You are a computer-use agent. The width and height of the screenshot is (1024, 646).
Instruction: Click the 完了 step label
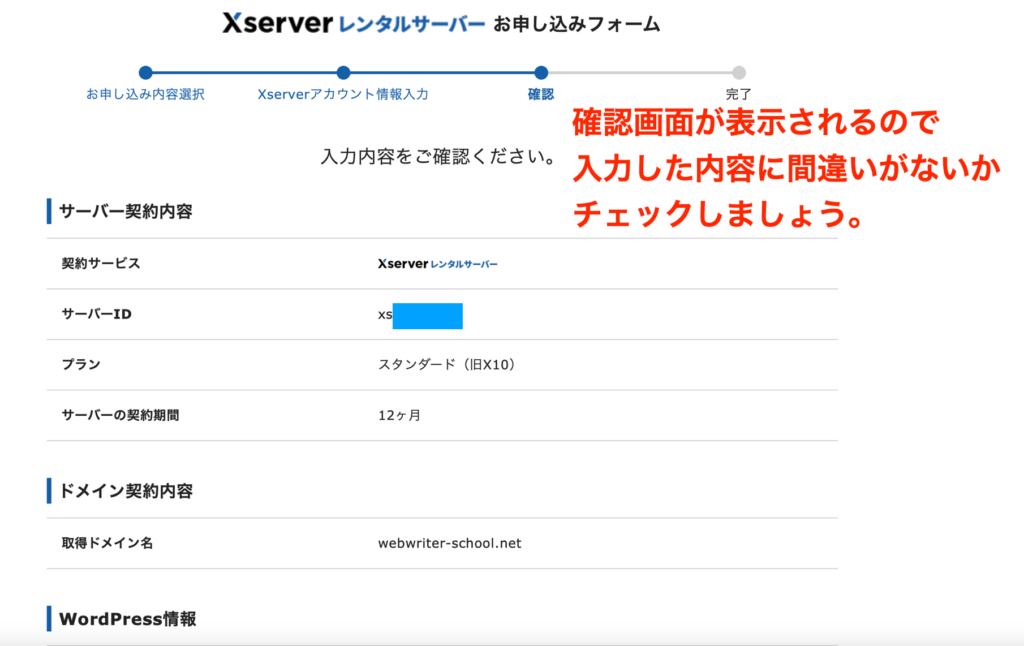[x=739, y=94]
